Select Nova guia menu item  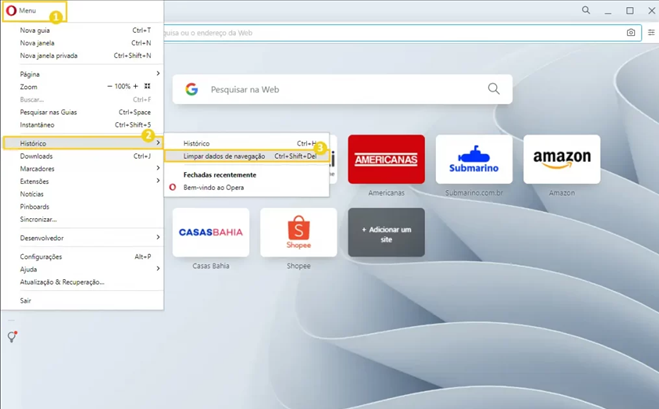(82, 30)
